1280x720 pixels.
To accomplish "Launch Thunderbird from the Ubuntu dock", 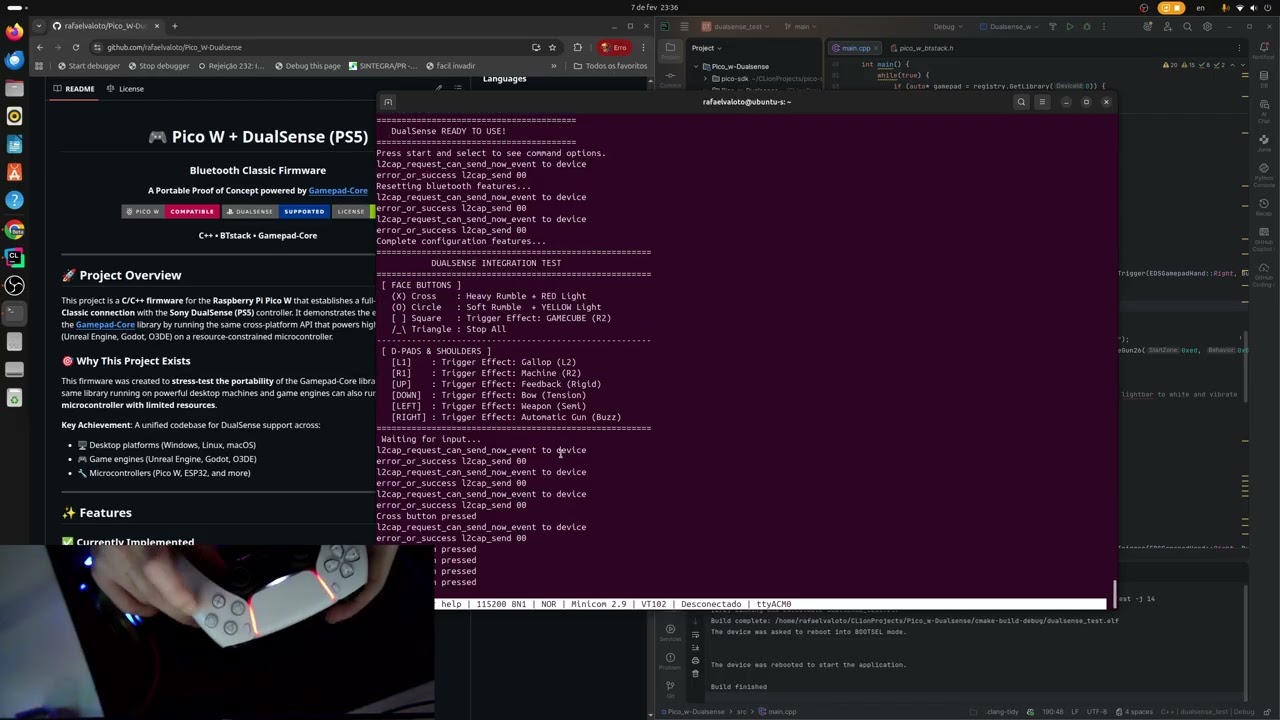I will coord(14,60).
